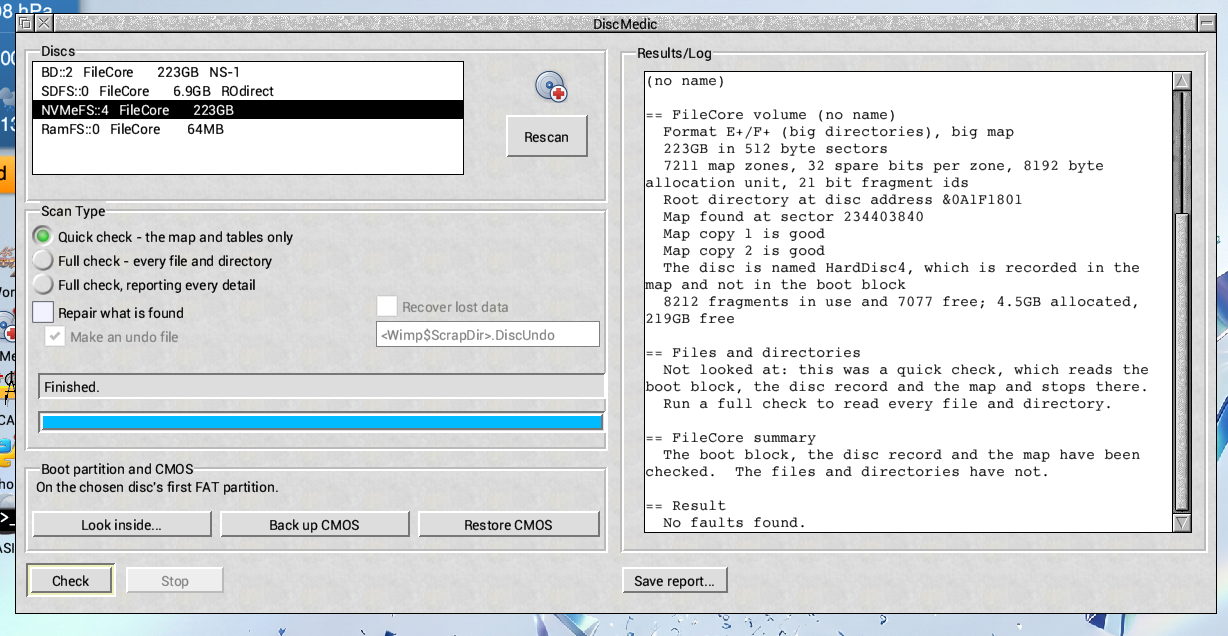The width and height of the screenshot is (1228, 636).
Task: Click Back up CMOS button
Action: pyautogui.click(x=314, y=524)
